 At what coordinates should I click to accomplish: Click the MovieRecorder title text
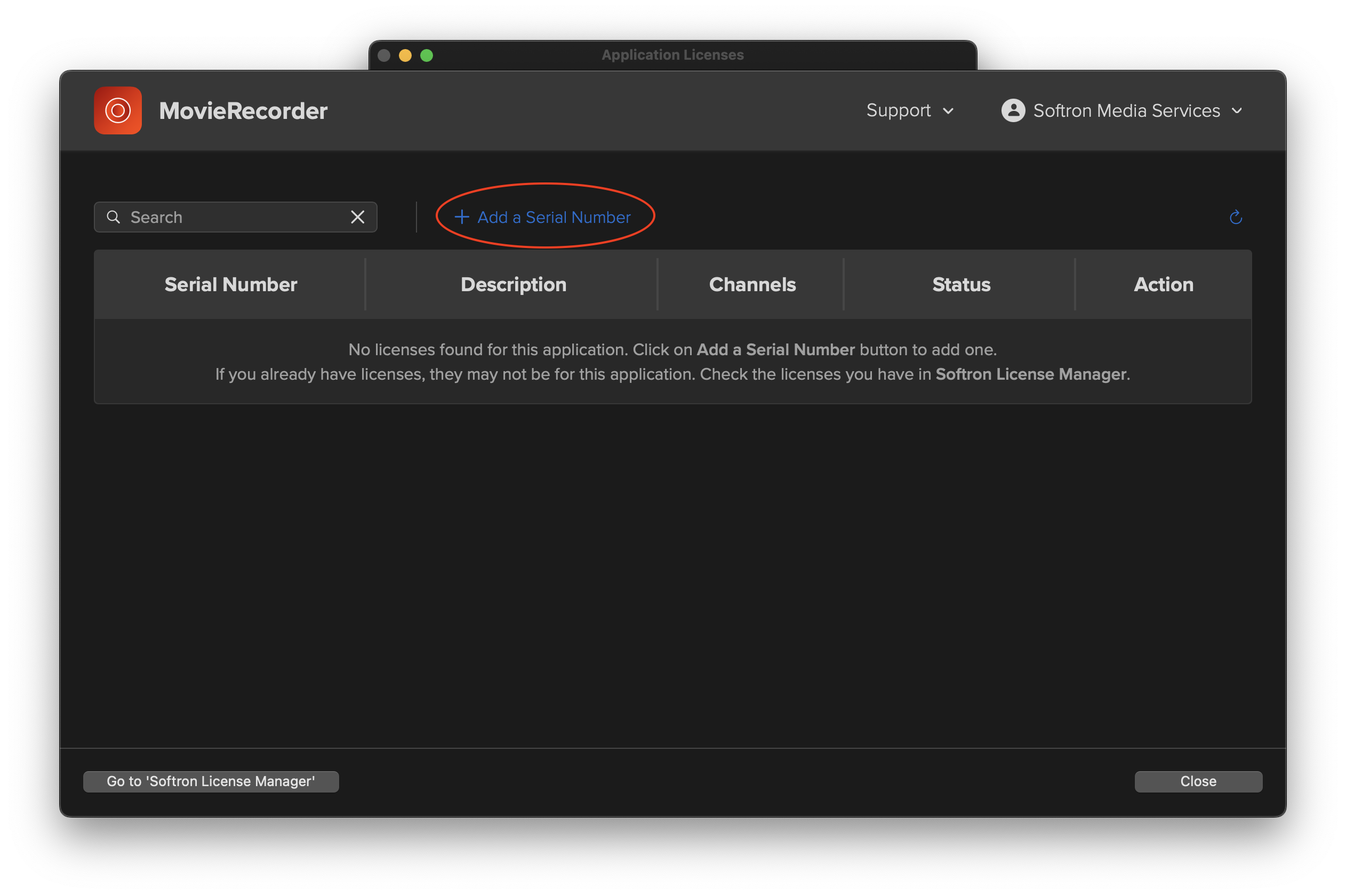coord(243,110)
